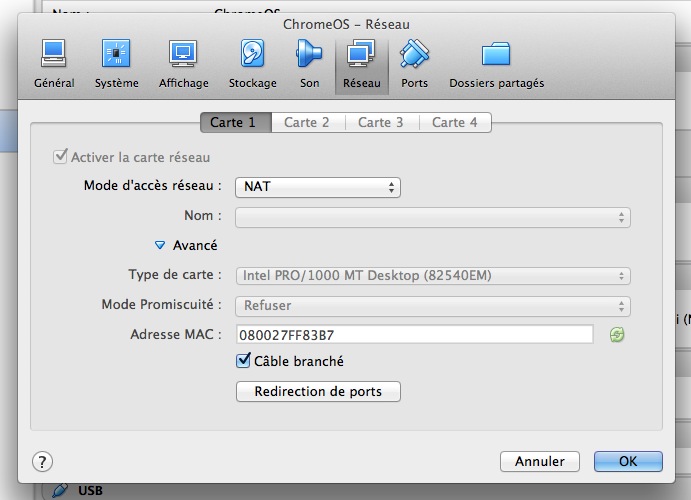
Task: Open the Stockage storage settings
Action: pyautogui.click(x=252, y=62)
